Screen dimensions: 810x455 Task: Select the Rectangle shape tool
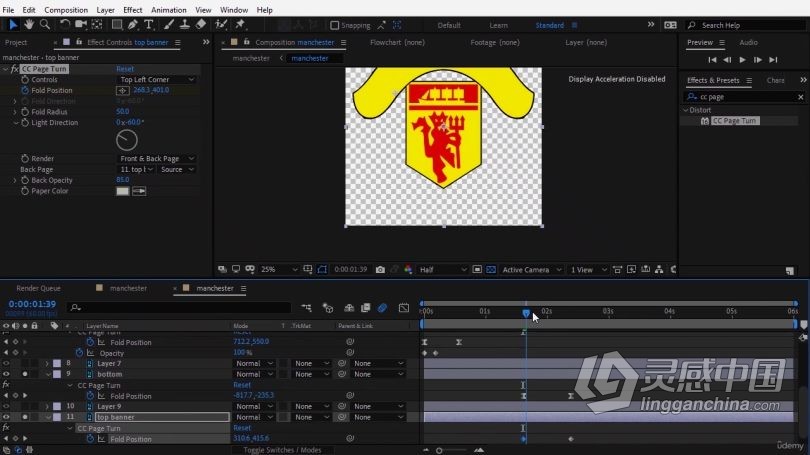click(117, 24)
